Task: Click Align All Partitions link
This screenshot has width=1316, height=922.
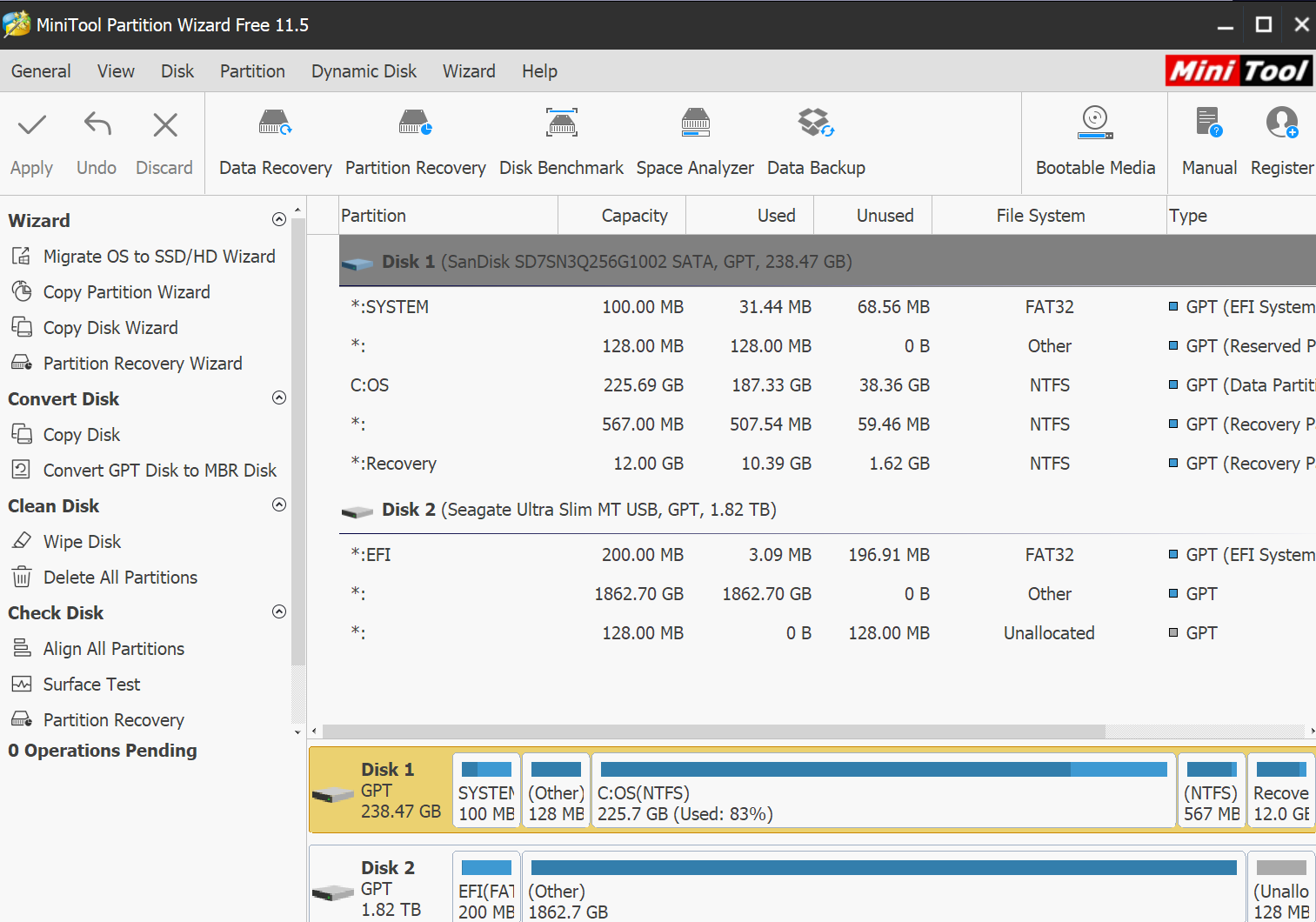Action: [114, 649]
